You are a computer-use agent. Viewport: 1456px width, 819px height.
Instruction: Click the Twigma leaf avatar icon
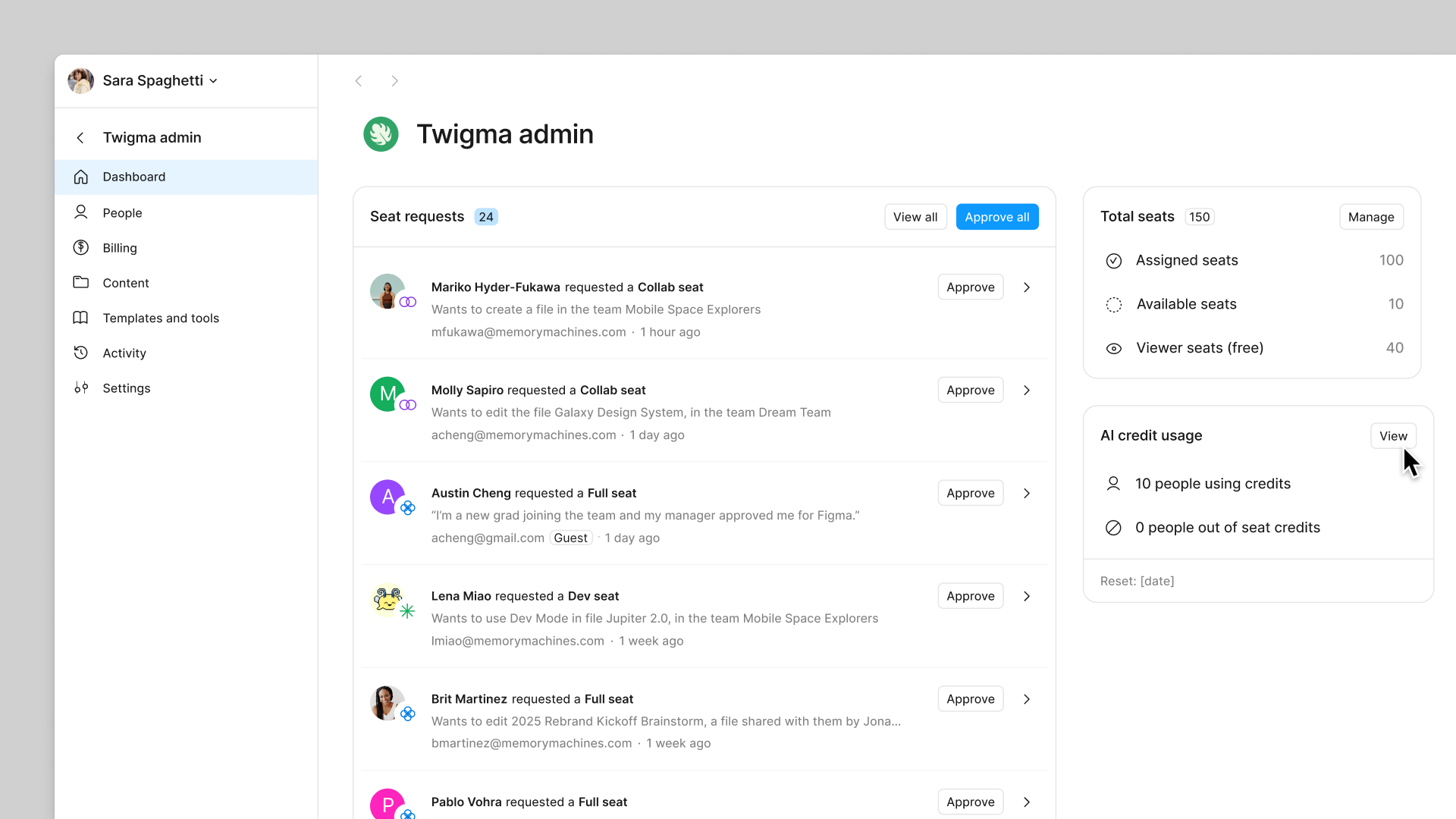pos(381,133)
